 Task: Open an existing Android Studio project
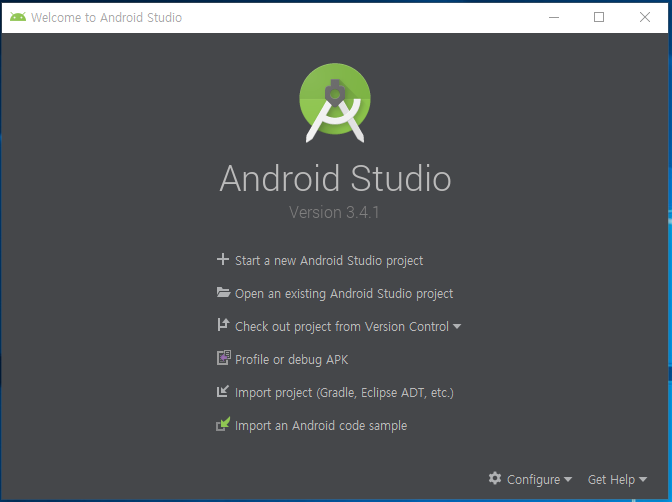click(x=344, y=294)
